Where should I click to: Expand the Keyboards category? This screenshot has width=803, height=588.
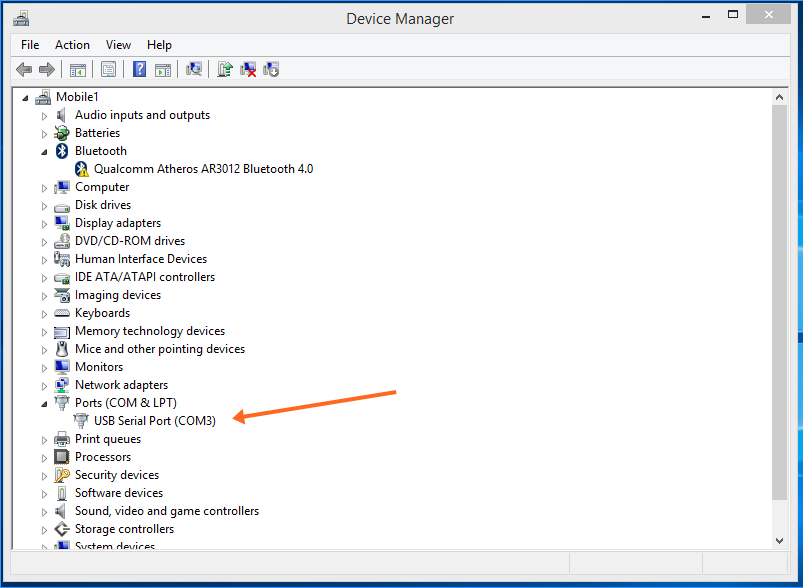[44, 313]
